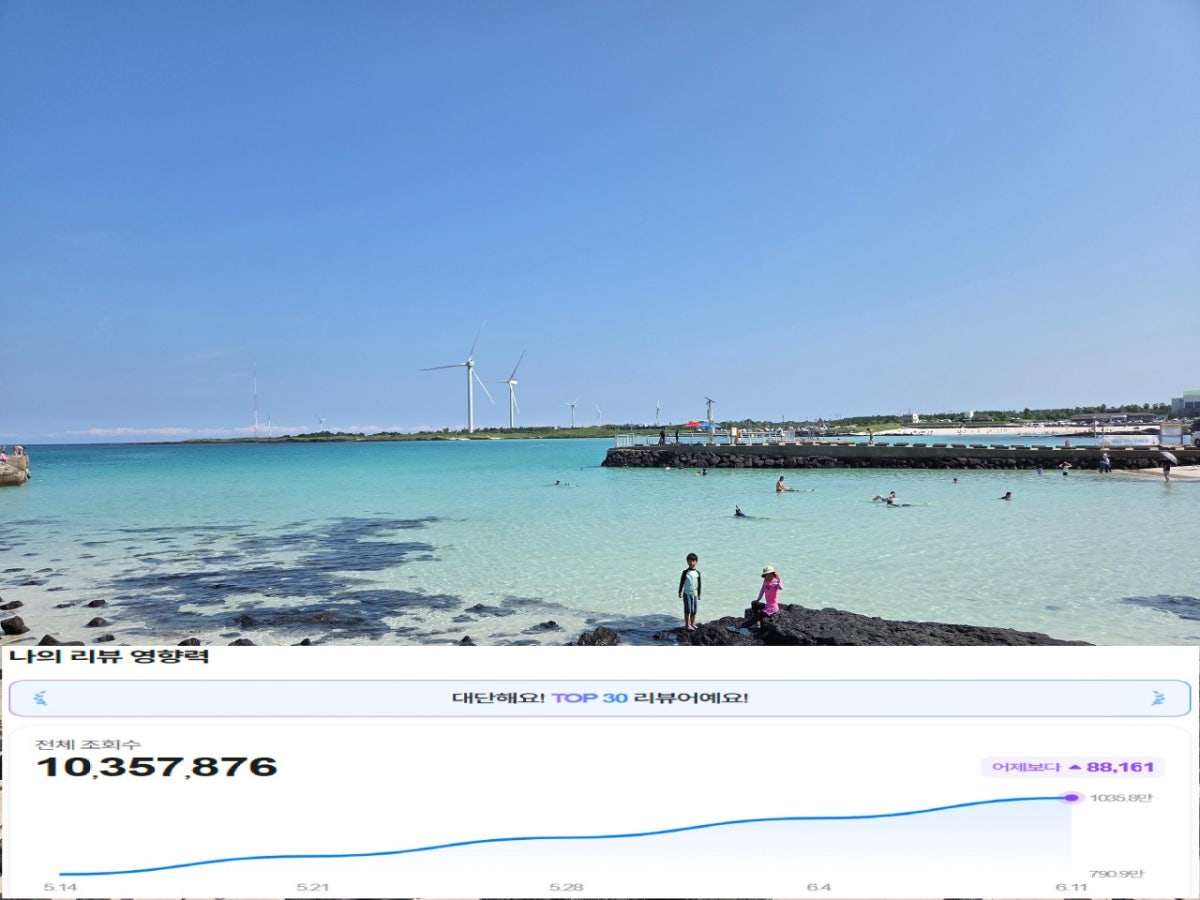
Task: Click the left laurel icon in banner
Action: 40,698
